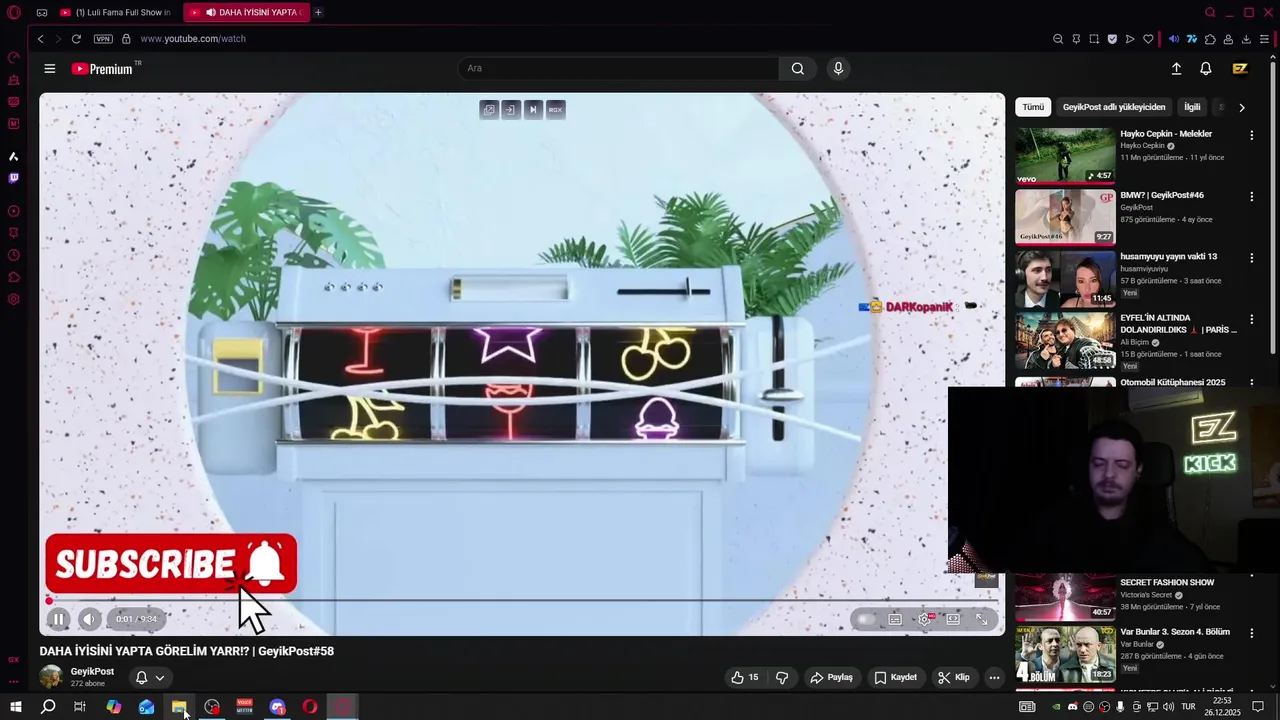
Task: Open Hayko Cepkin - Melekler thumbnail
Action: 1065,155
